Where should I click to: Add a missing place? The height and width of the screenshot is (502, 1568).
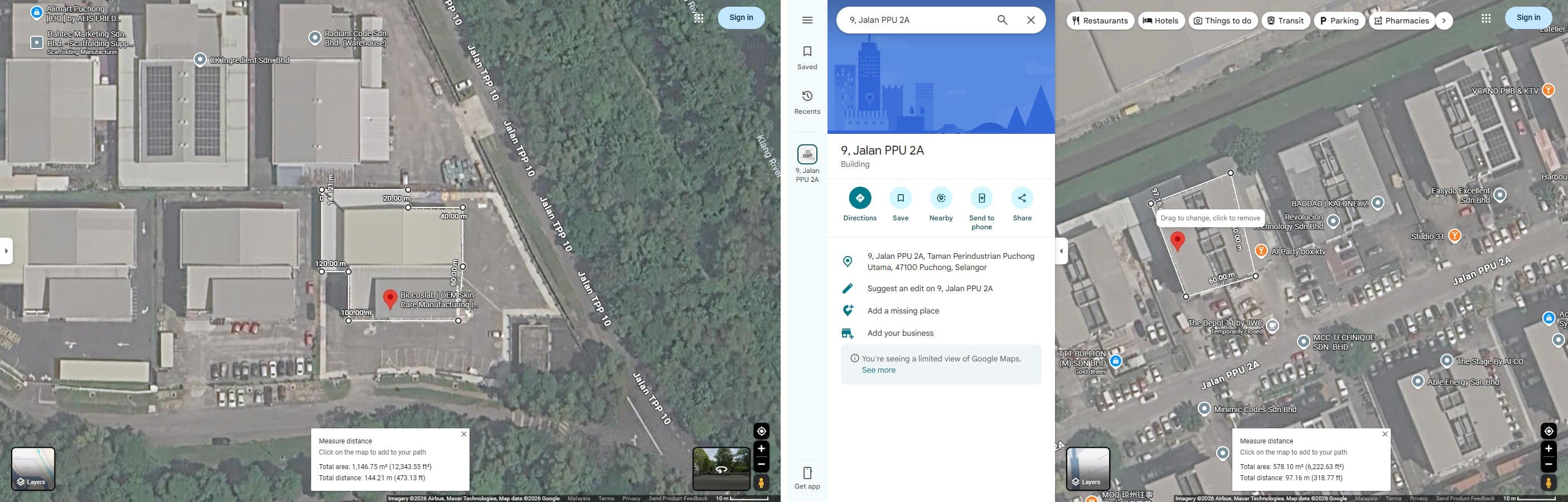pos(941,311)
